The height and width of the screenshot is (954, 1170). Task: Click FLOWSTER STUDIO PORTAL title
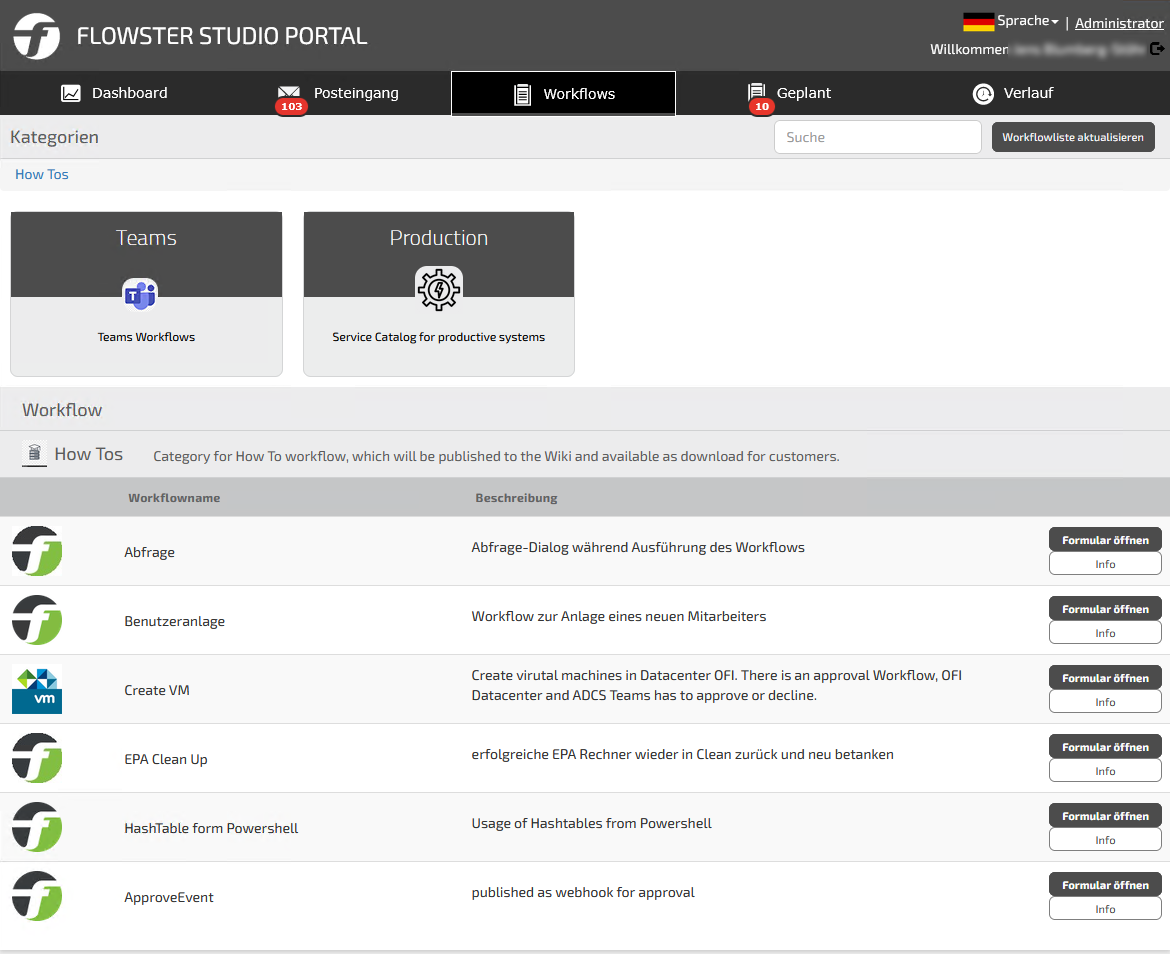[x=222, y=36]
